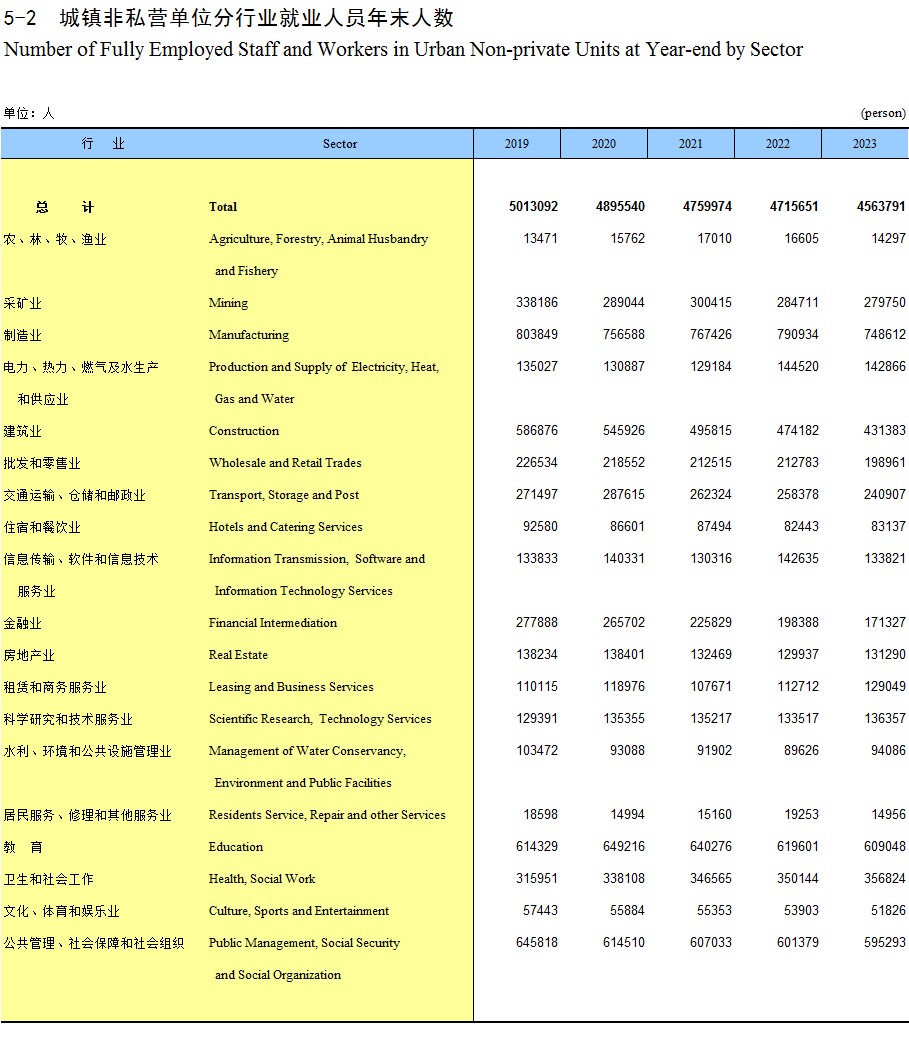Click Construction 2023 value 431383
Screen dimensions: 909x1055
point(884,430)
